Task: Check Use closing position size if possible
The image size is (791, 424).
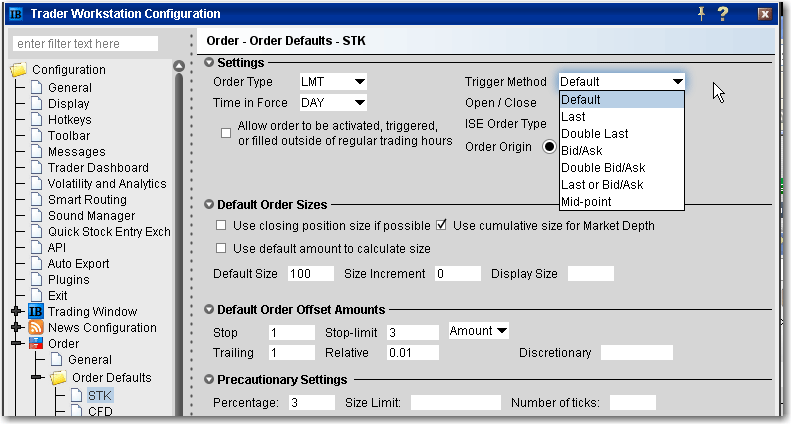Action: click(x=221, y=225)
